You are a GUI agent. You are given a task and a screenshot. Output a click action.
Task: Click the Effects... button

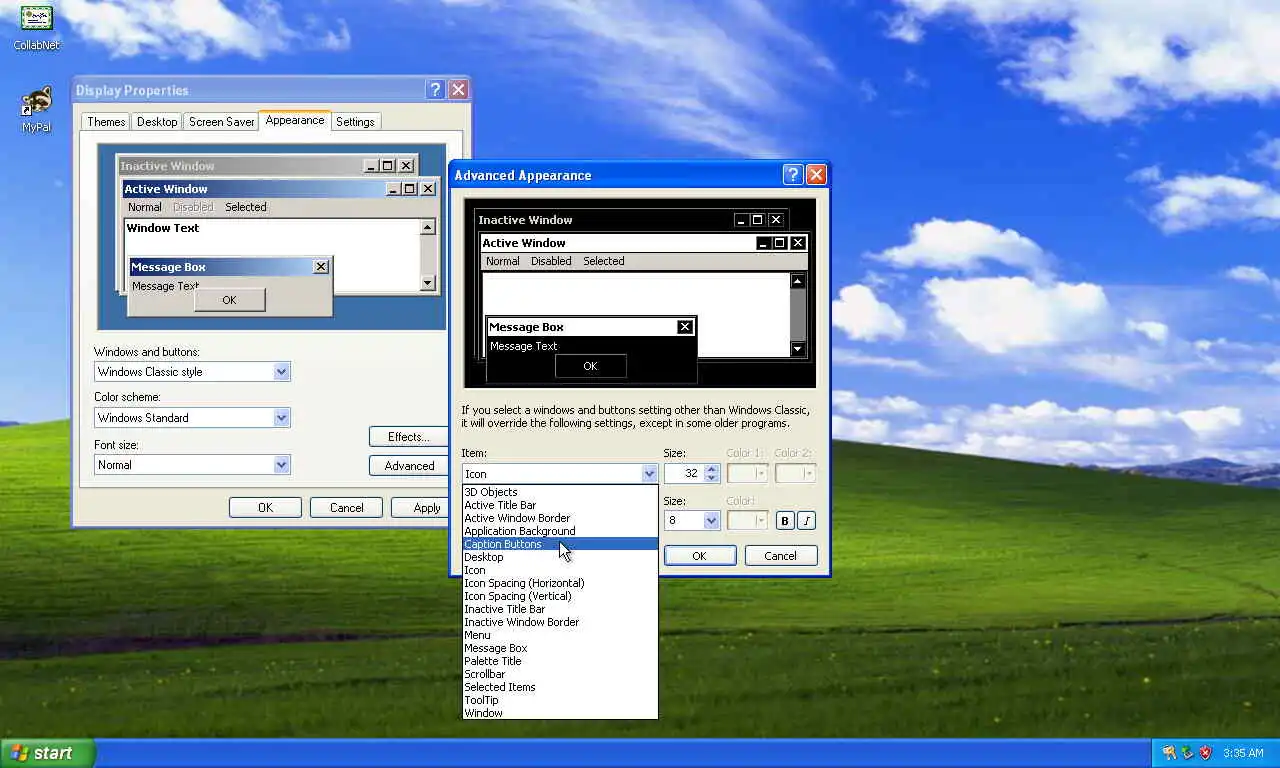408,437
